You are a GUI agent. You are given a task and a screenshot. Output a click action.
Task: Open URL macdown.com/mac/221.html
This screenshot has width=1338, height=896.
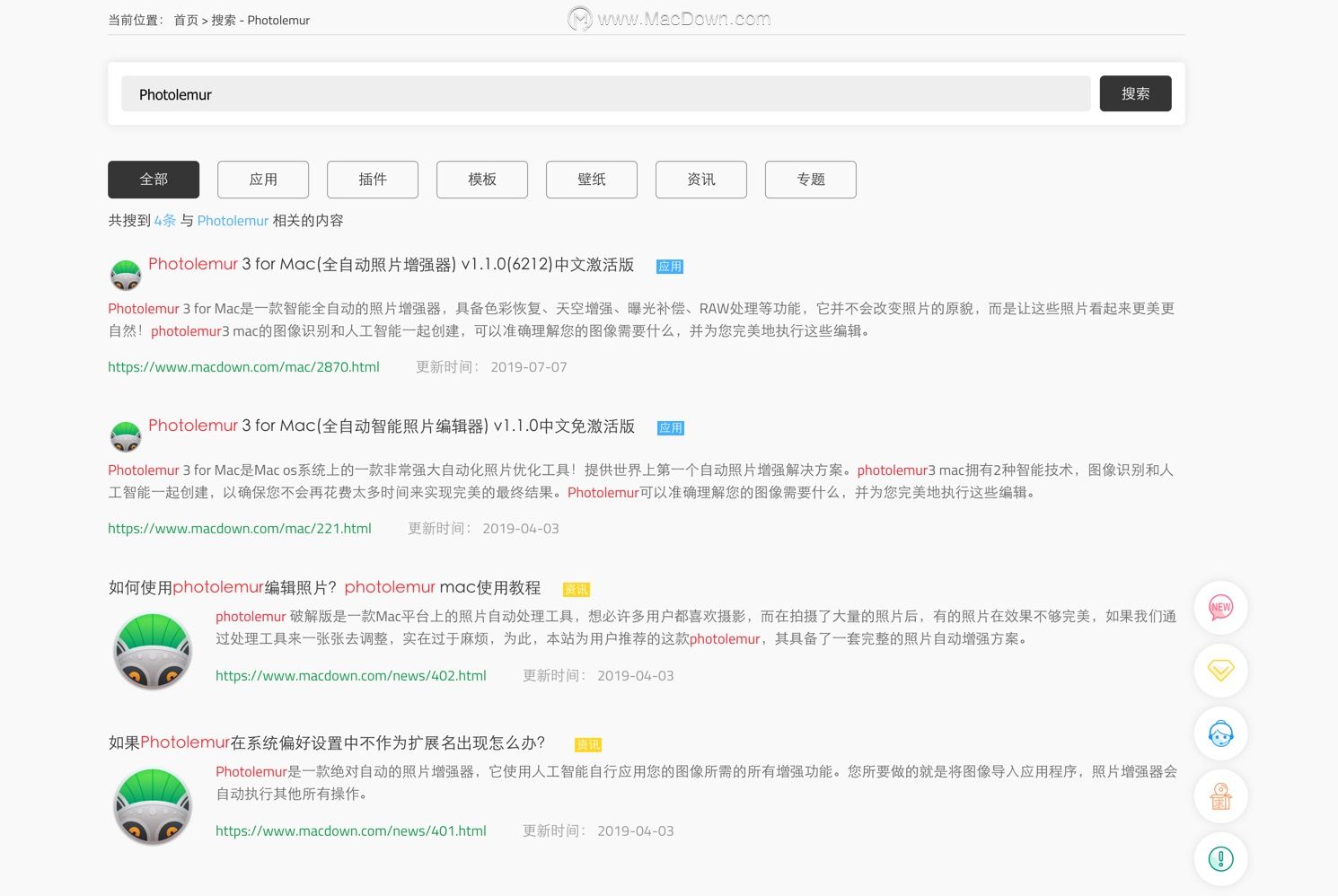coord(240,528)
